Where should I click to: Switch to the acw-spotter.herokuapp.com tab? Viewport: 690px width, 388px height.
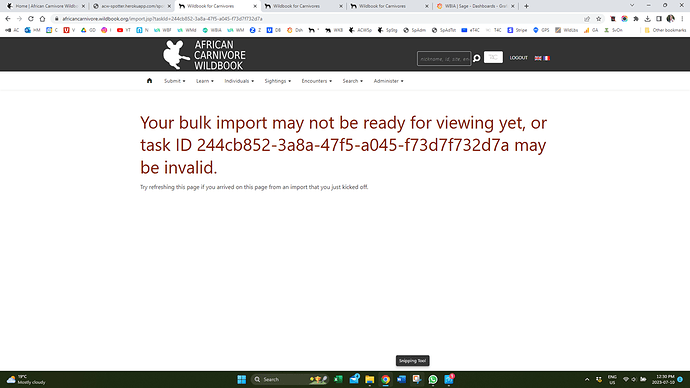tap(131, 6)
